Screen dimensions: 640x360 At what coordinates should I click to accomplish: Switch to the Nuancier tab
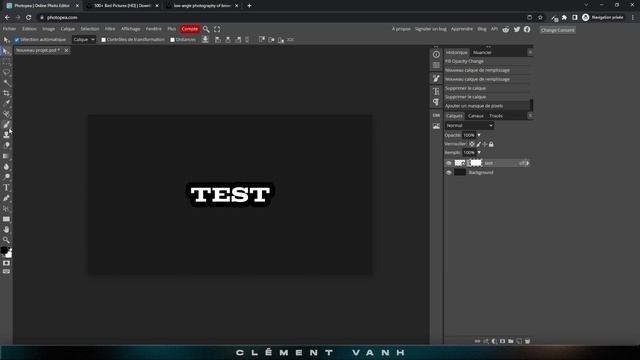click(482, 52)
